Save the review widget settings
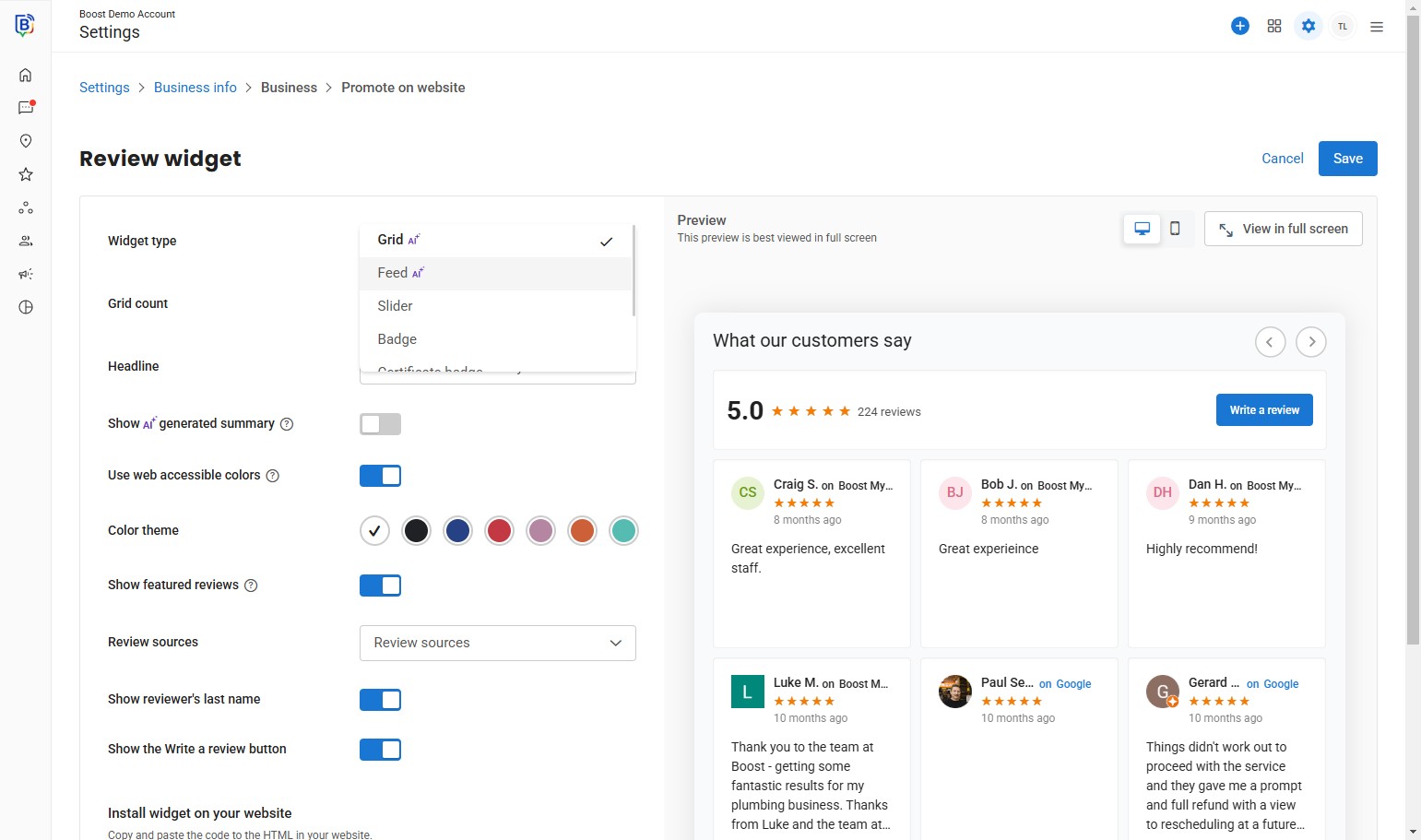This screenshot has width=1421, height=840. (1347, 159)
